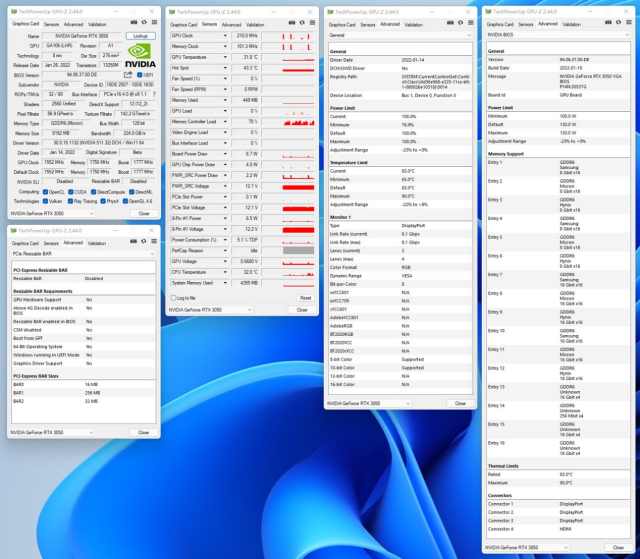Toggle the OpenGL 4.6 checkbox
This screenshot has height=559, width=640.
(x=126, y=201)
